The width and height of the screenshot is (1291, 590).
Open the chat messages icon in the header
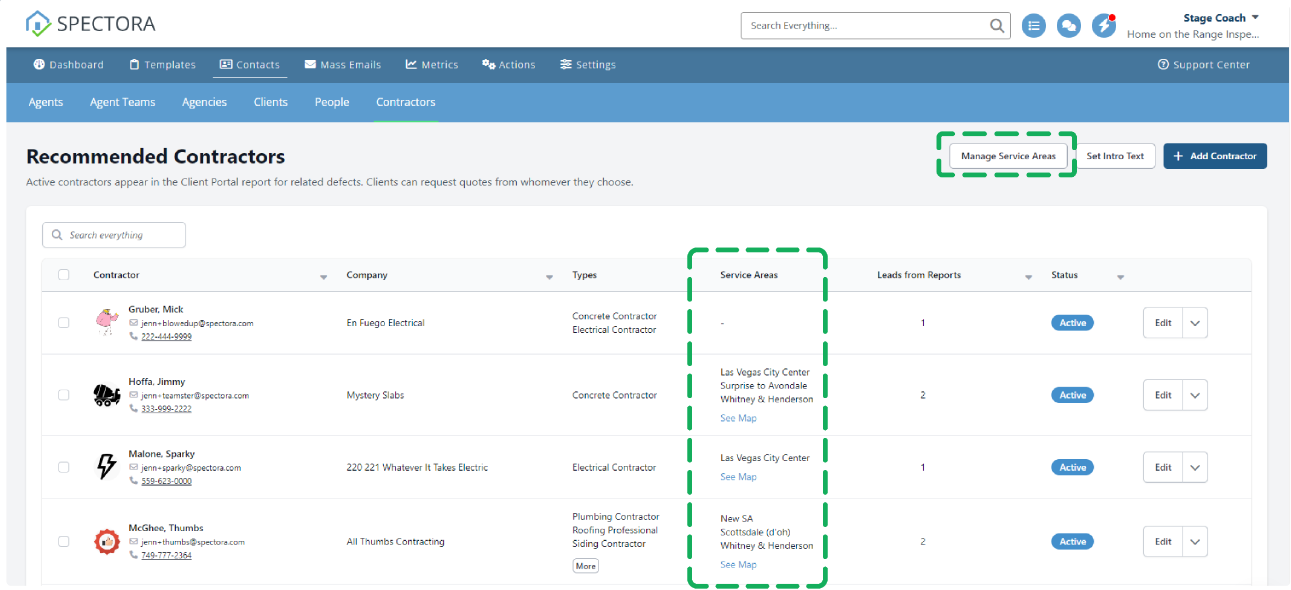click(1069, 26)
